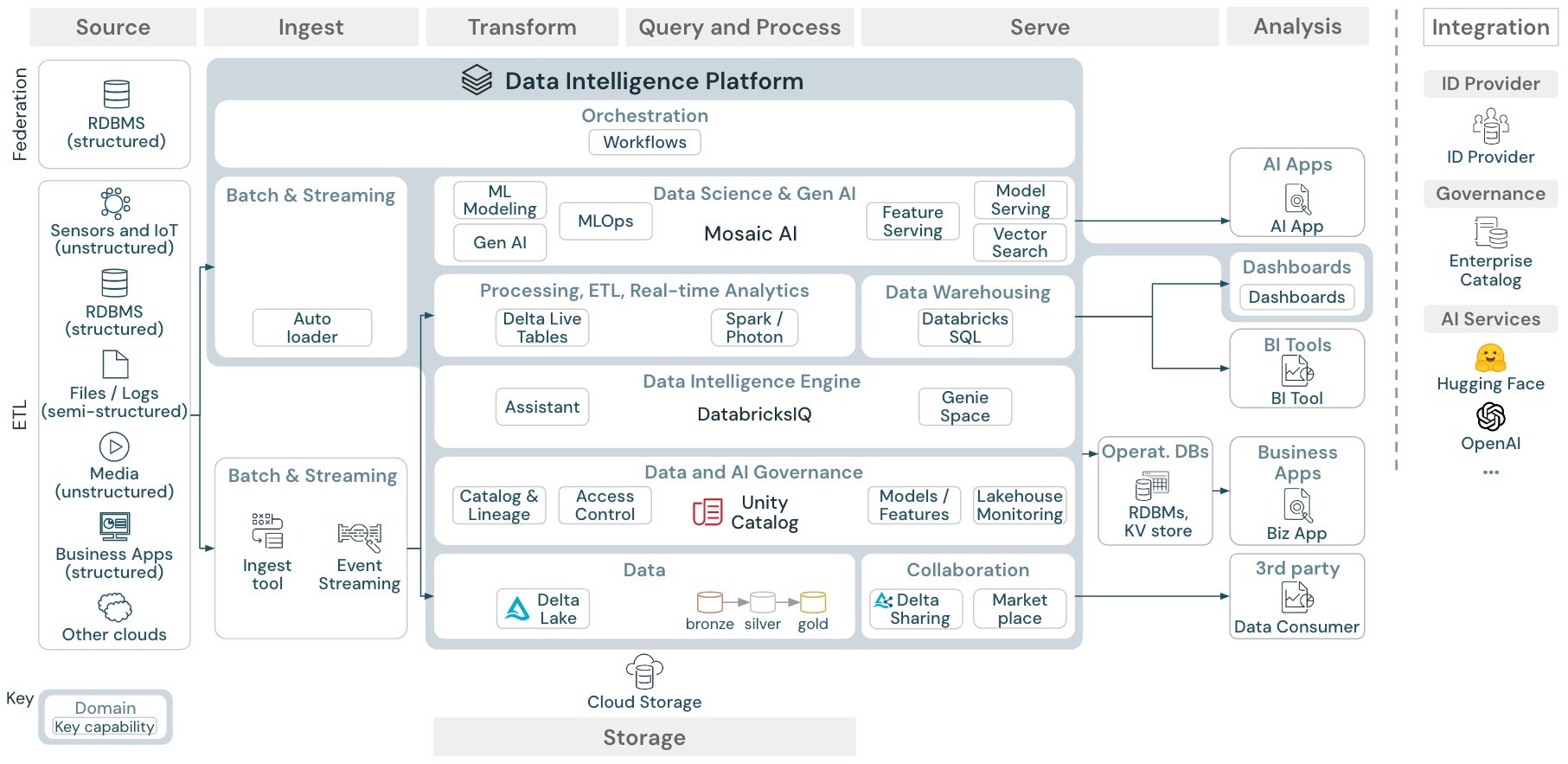The image size is (1568, 764).
Task: Select the Query and Process header
Action: pyautogui.click(x=739, y=27)
